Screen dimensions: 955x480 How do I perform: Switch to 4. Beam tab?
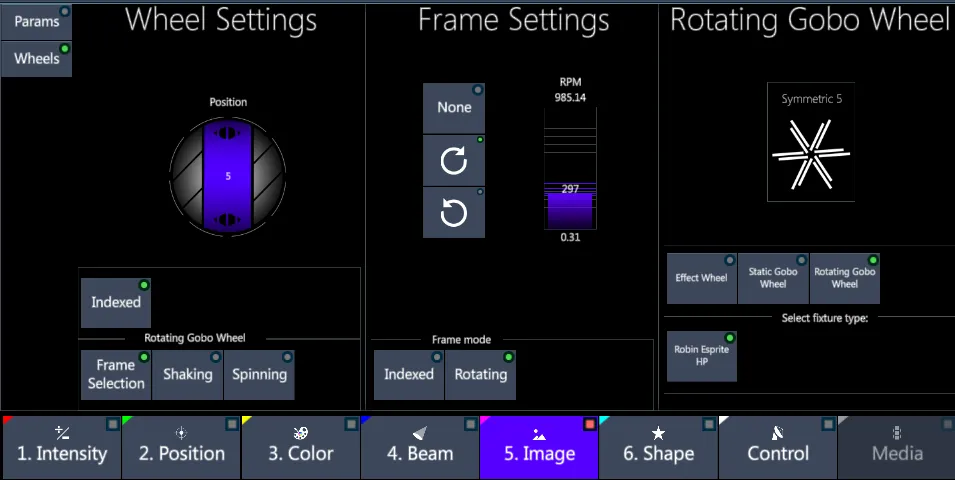(x=420, y=448)
